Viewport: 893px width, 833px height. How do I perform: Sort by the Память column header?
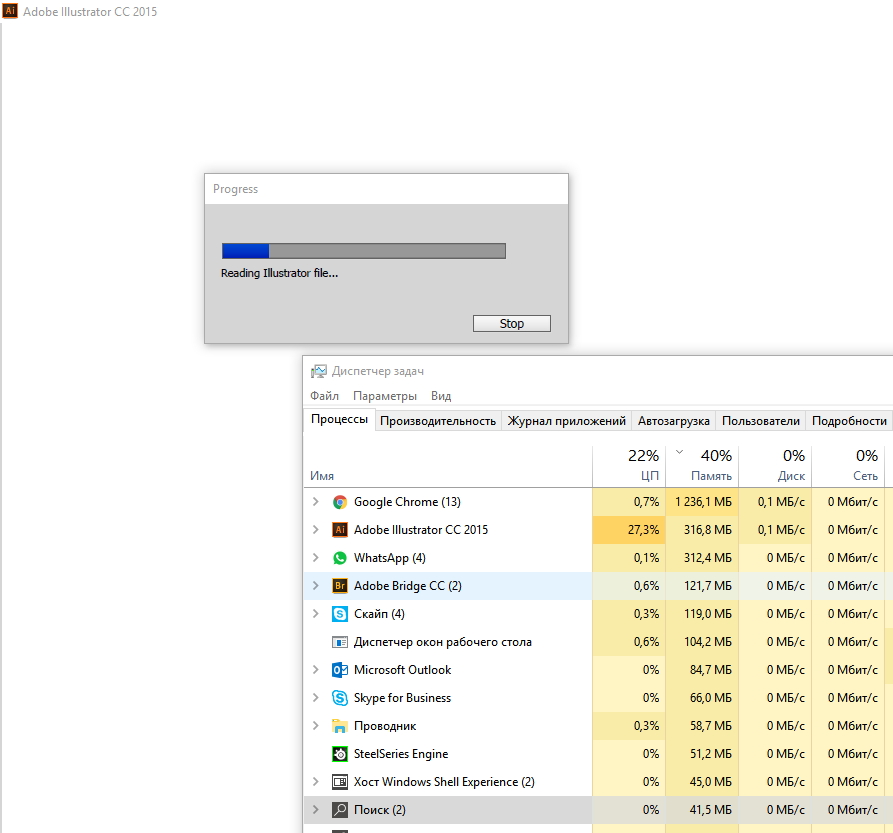tap(702, 466)
